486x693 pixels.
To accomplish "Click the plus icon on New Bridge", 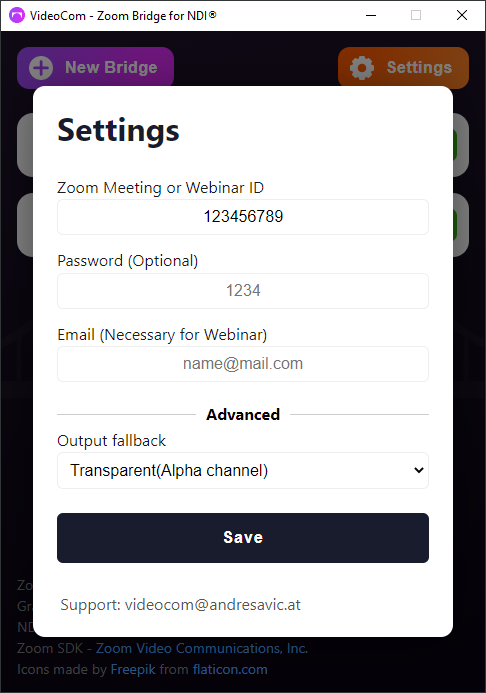I will tap(41, 68).
